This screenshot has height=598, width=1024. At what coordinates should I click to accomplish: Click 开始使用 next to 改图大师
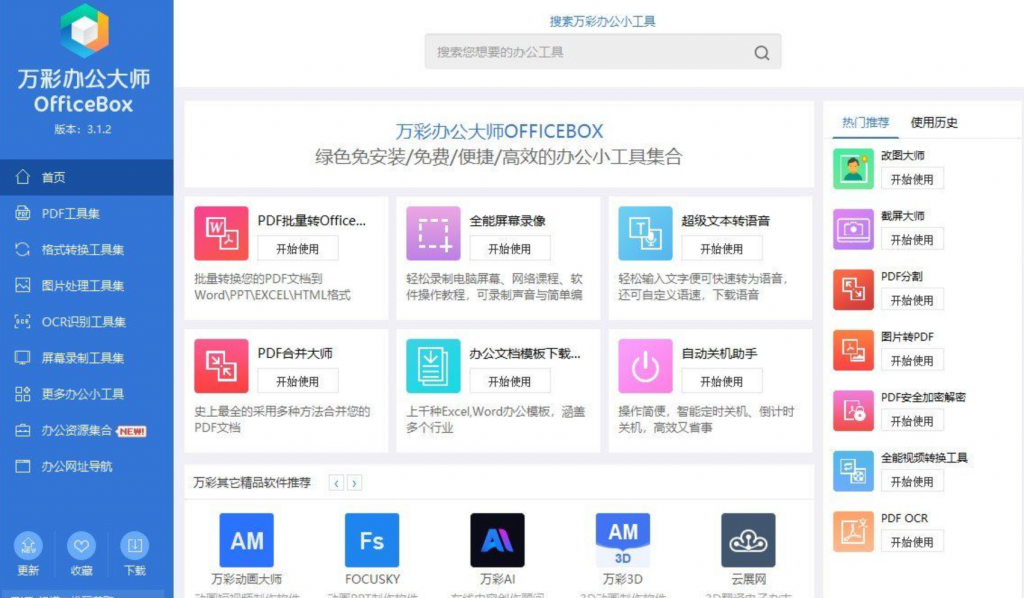coord(912,179)
